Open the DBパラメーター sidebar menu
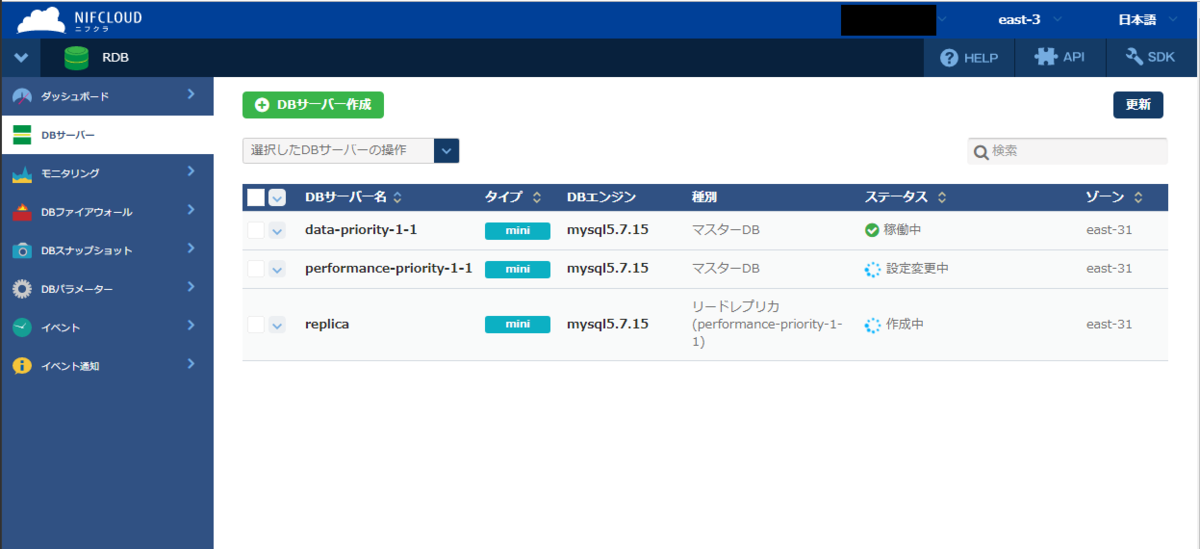1200x549 pixels. tap(107, 289)
